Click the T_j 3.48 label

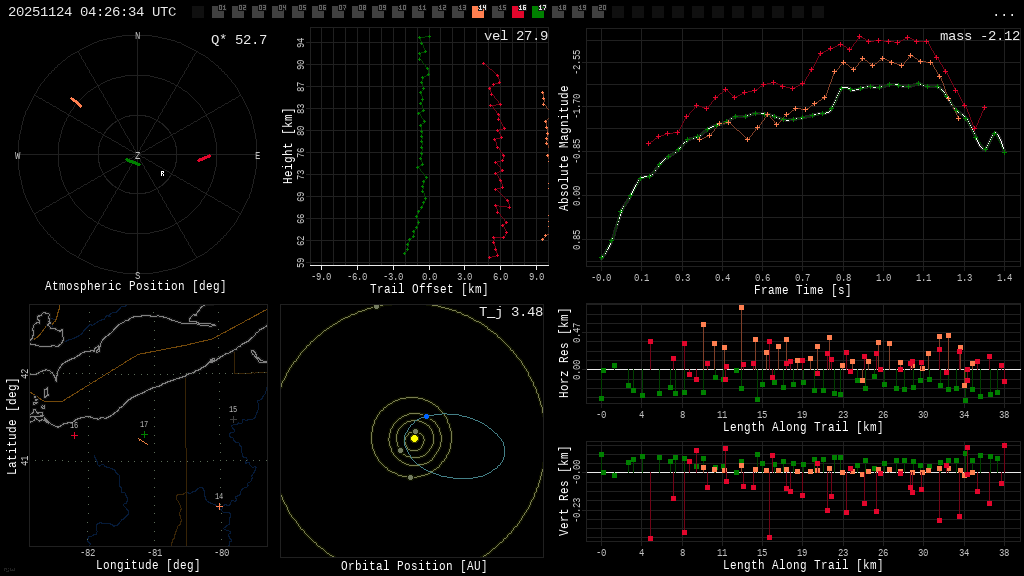point(510,313)
